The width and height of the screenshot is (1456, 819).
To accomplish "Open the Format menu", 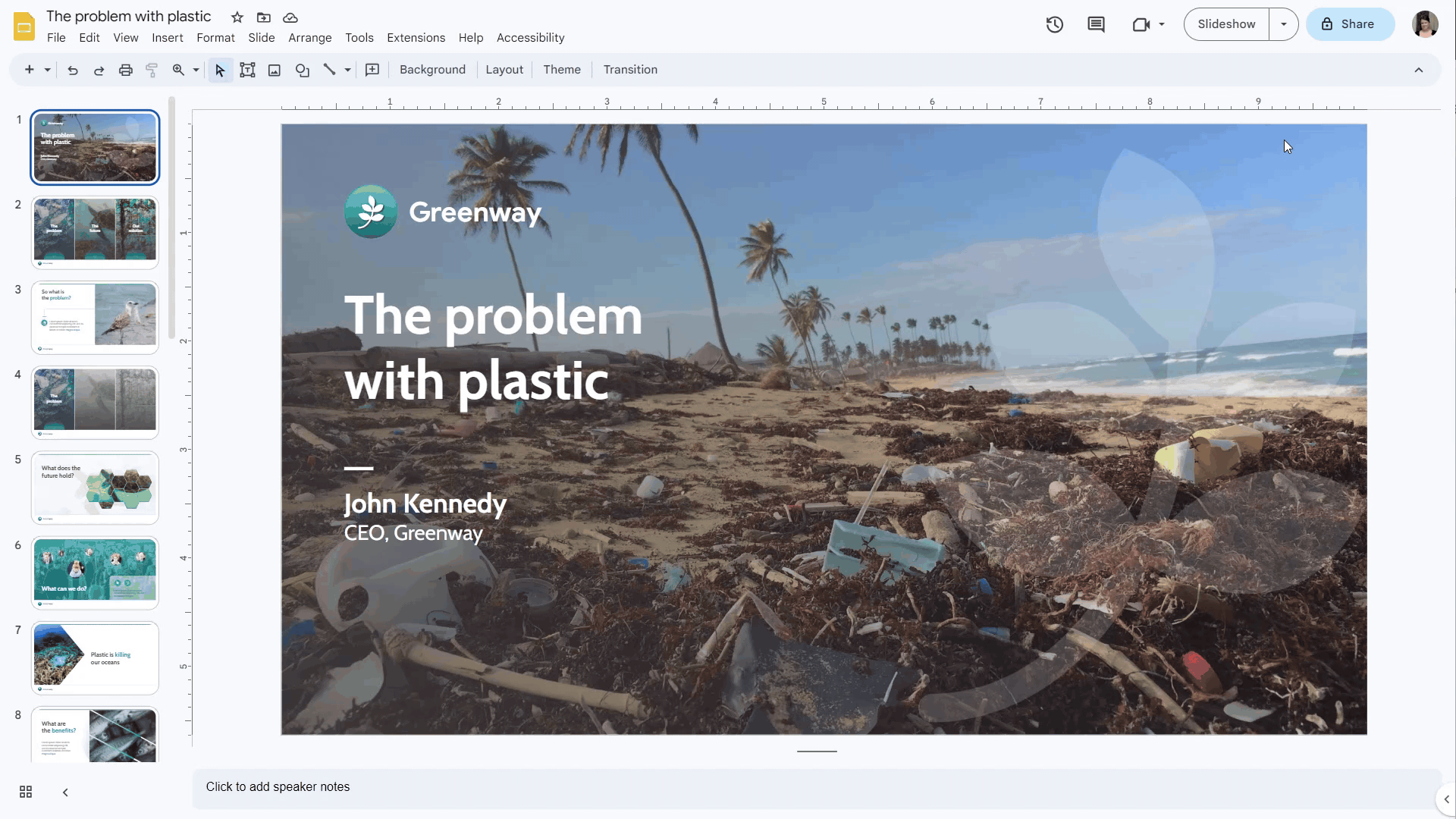I will pyautogui.click(x=215, y=37).
